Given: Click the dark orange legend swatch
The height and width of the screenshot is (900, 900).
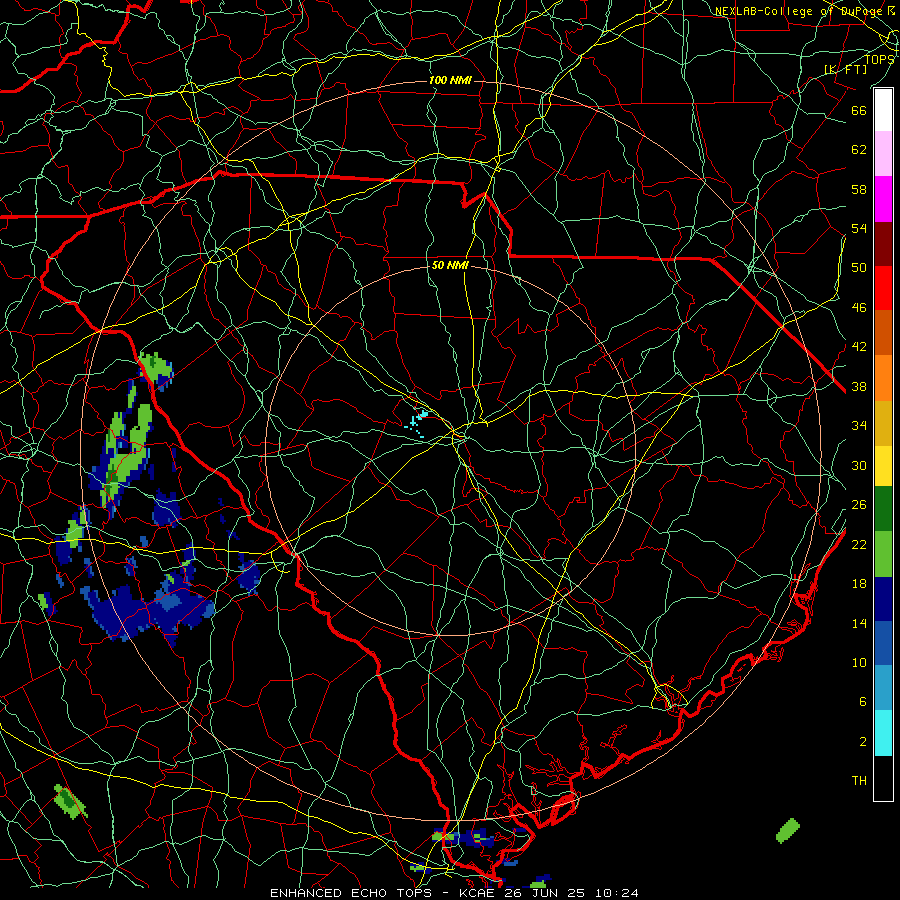Looking at the screenshot, I should click(883, 332).
